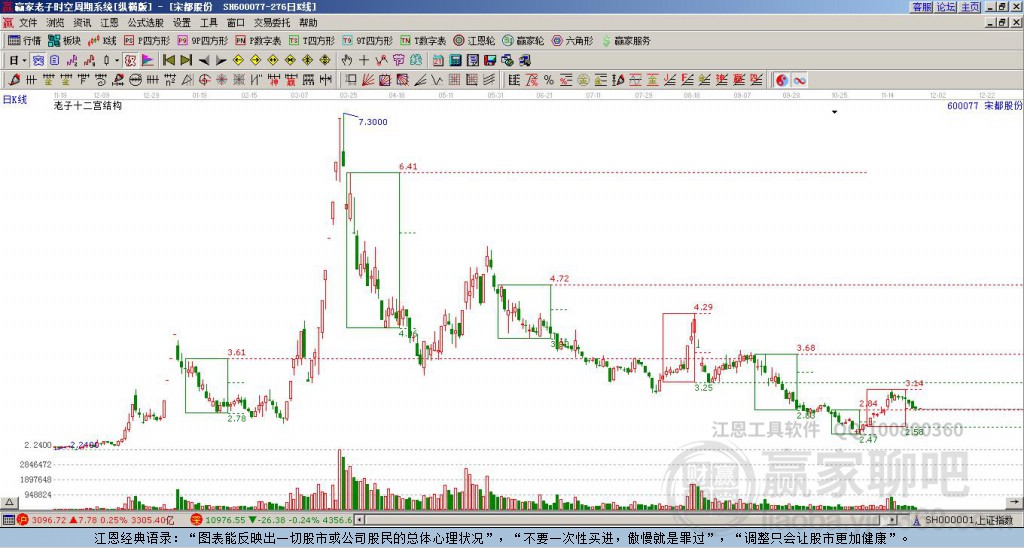
Task: Open the 公式选股 menu
Action: click(146, 23)
